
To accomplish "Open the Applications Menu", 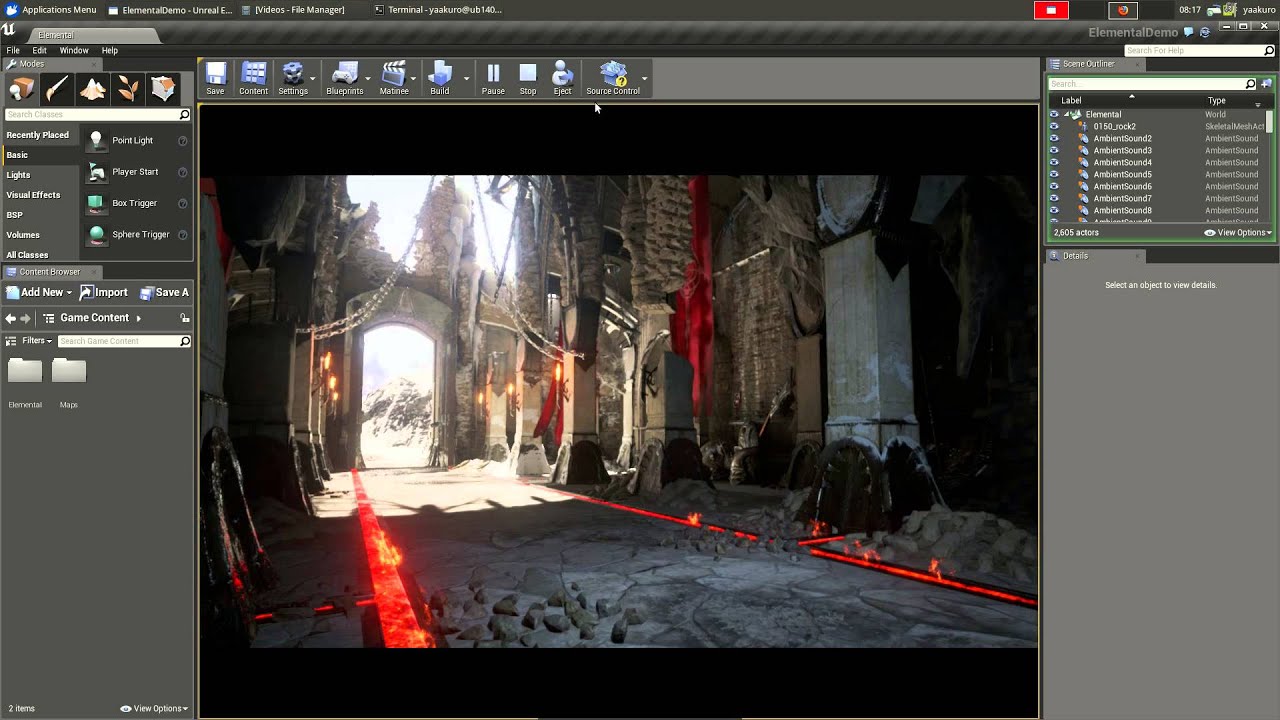I will (51, 10).
